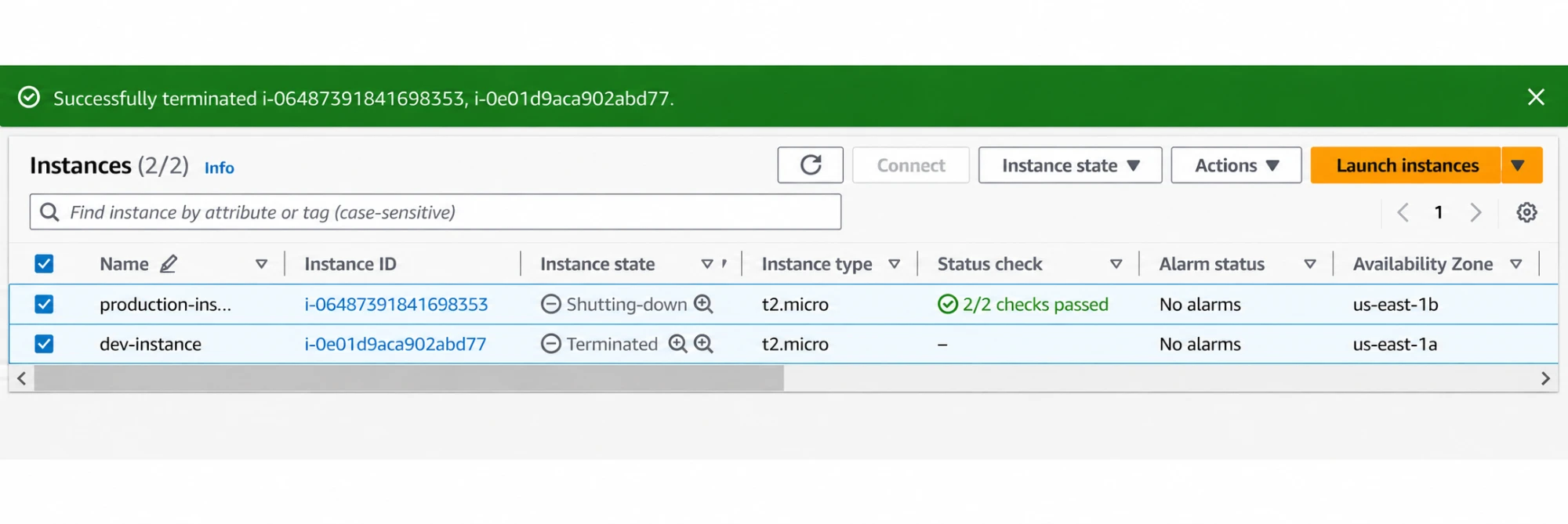Click the Shutting-down state icon
Image resolution: width=1568 pixels, height=524 pixels.
pos(551,304)
